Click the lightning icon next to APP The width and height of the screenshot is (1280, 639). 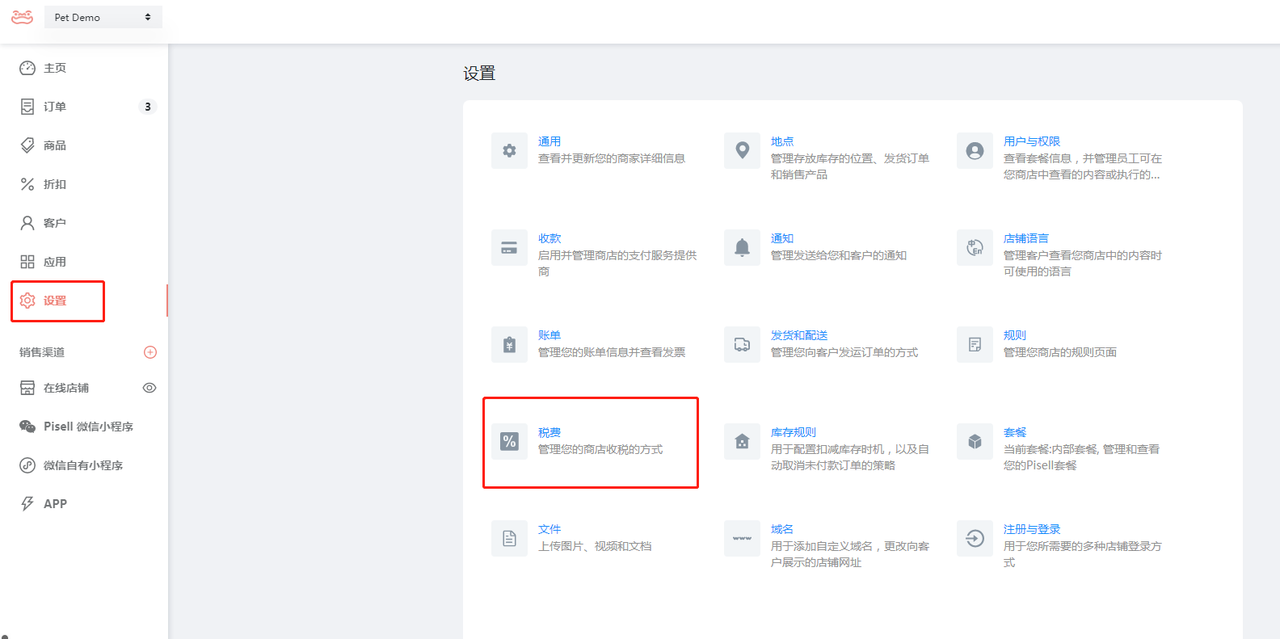tap(27, 504)
